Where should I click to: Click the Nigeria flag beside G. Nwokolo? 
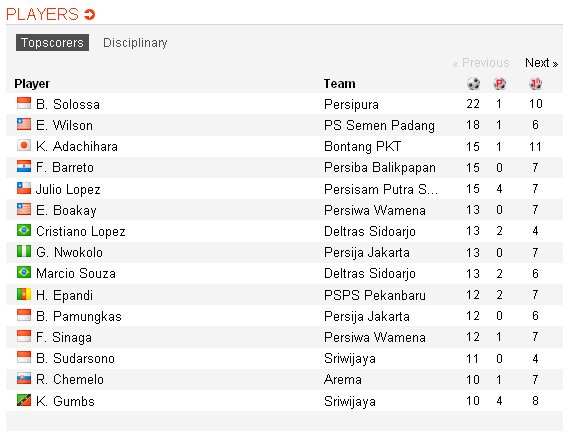(x=24, y=251)
